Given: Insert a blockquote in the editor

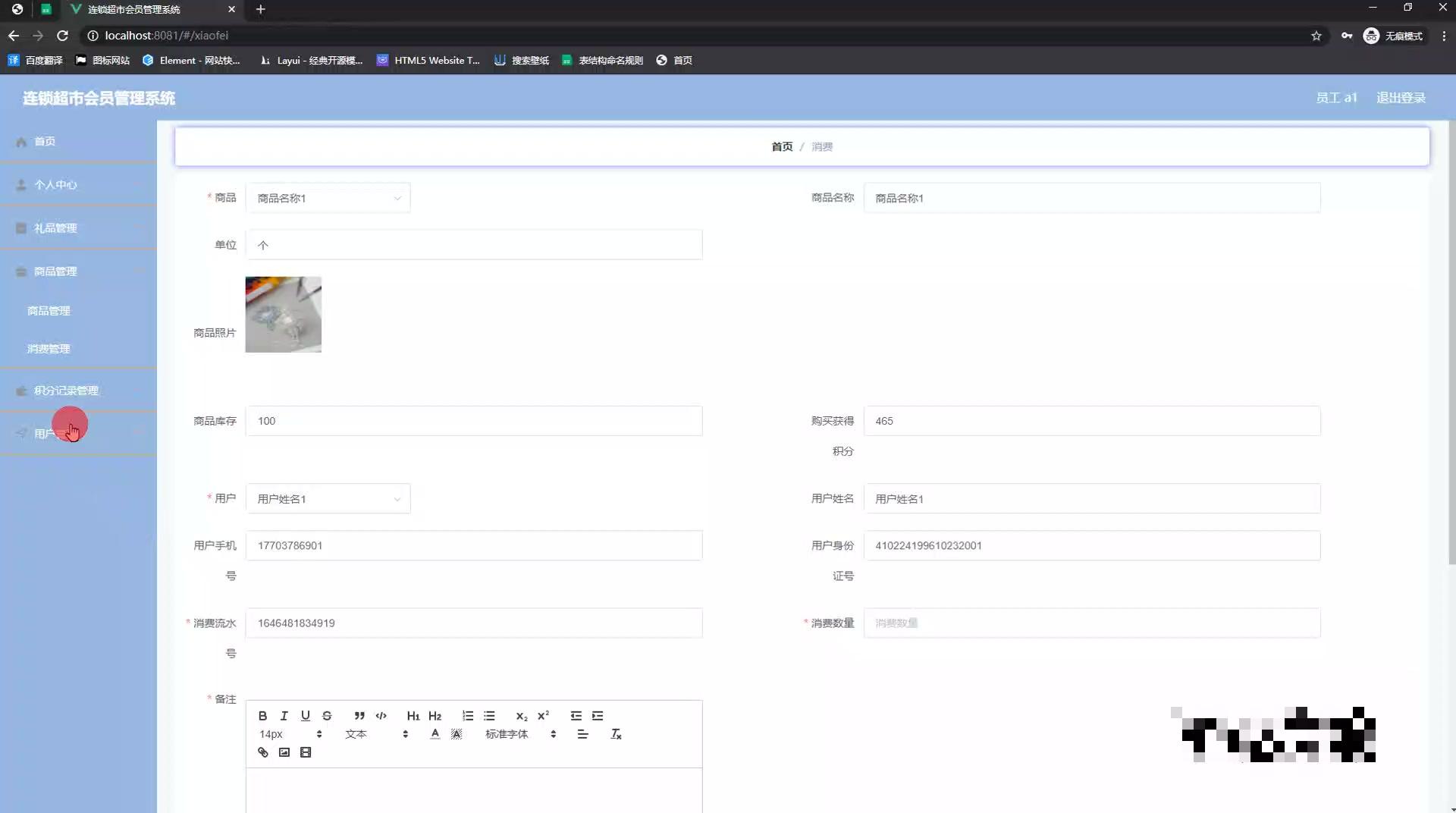Looking at the screenshot, I should [359, 716].
